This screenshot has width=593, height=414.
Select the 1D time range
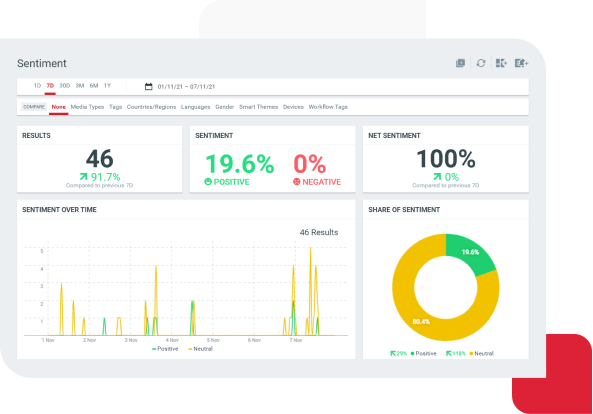[x=37, y=86]
